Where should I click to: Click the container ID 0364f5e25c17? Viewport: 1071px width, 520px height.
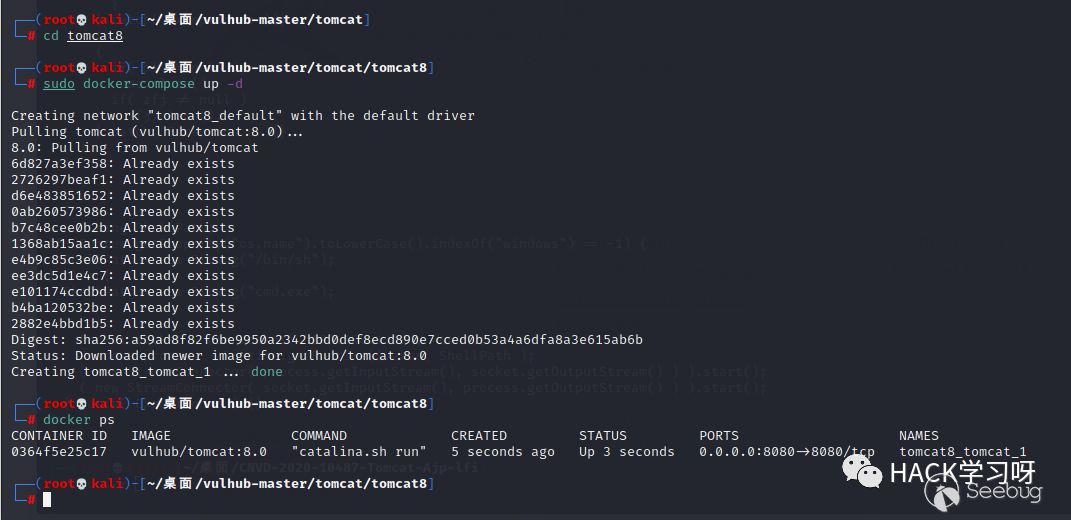59,452
